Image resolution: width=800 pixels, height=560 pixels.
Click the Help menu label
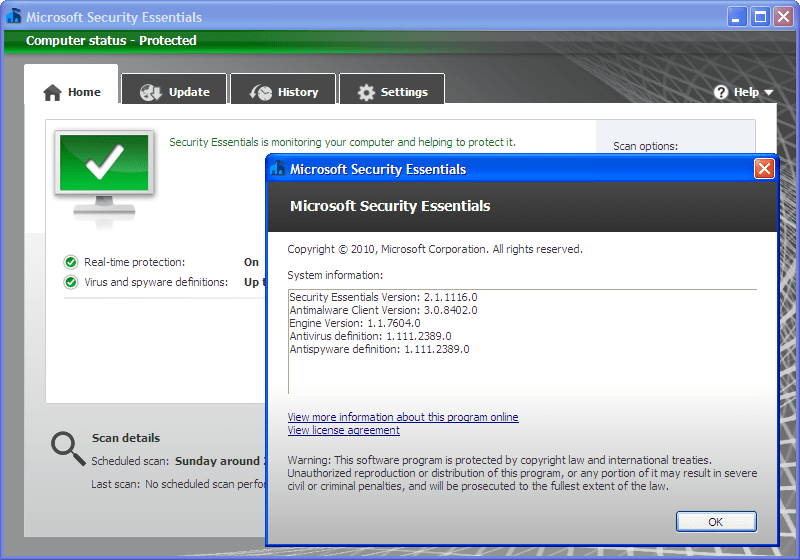(x=746, y=92)
